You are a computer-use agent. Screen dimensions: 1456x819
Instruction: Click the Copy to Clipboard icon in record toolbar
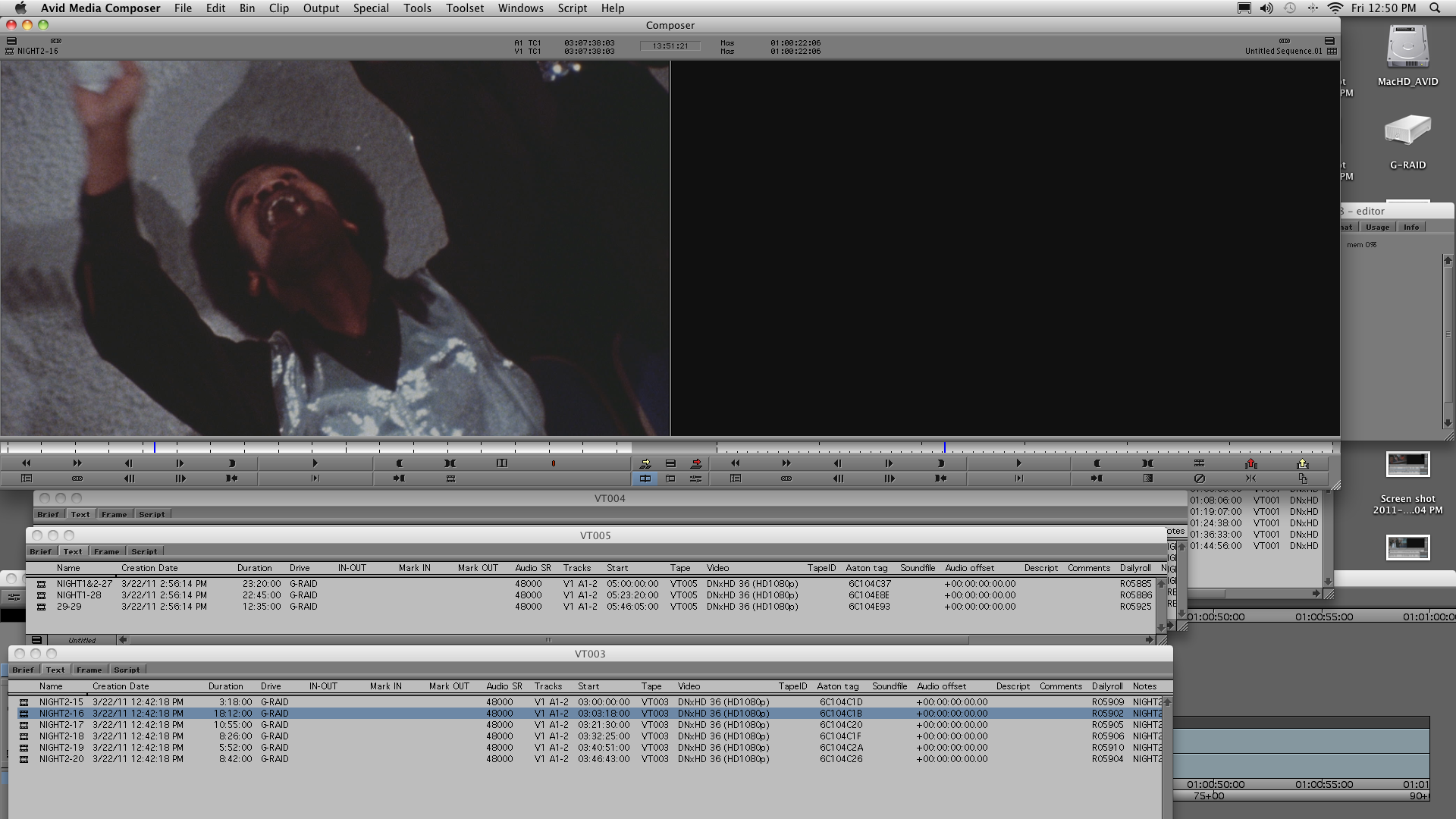tap(1302, 479)
